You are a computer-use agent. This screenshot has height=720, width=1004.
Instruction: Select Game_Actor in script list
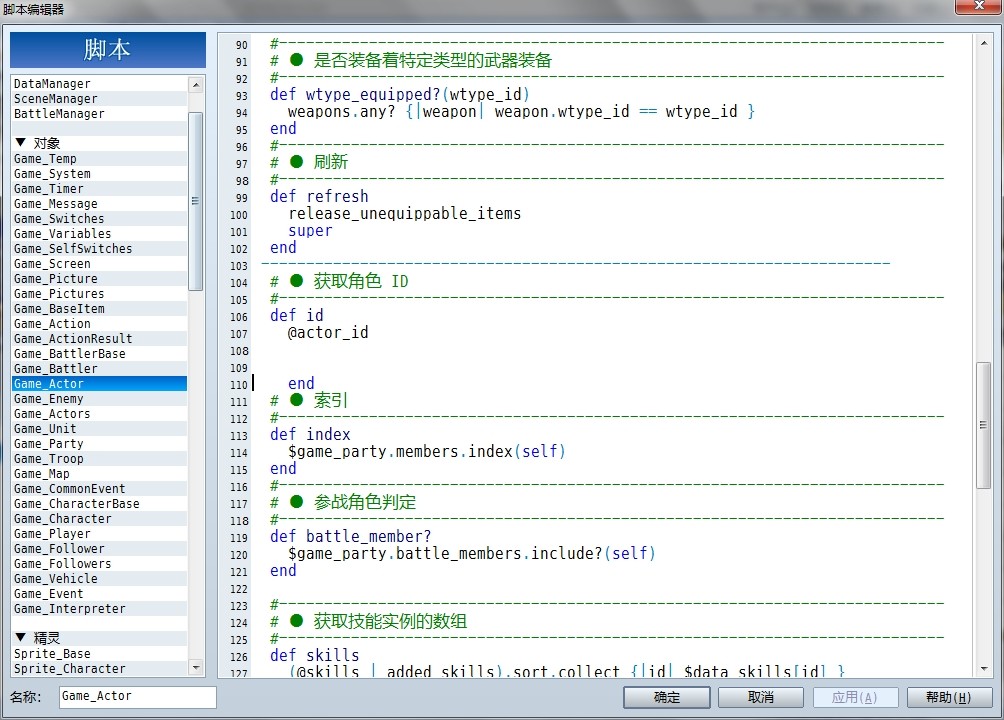tap(99, 384)
